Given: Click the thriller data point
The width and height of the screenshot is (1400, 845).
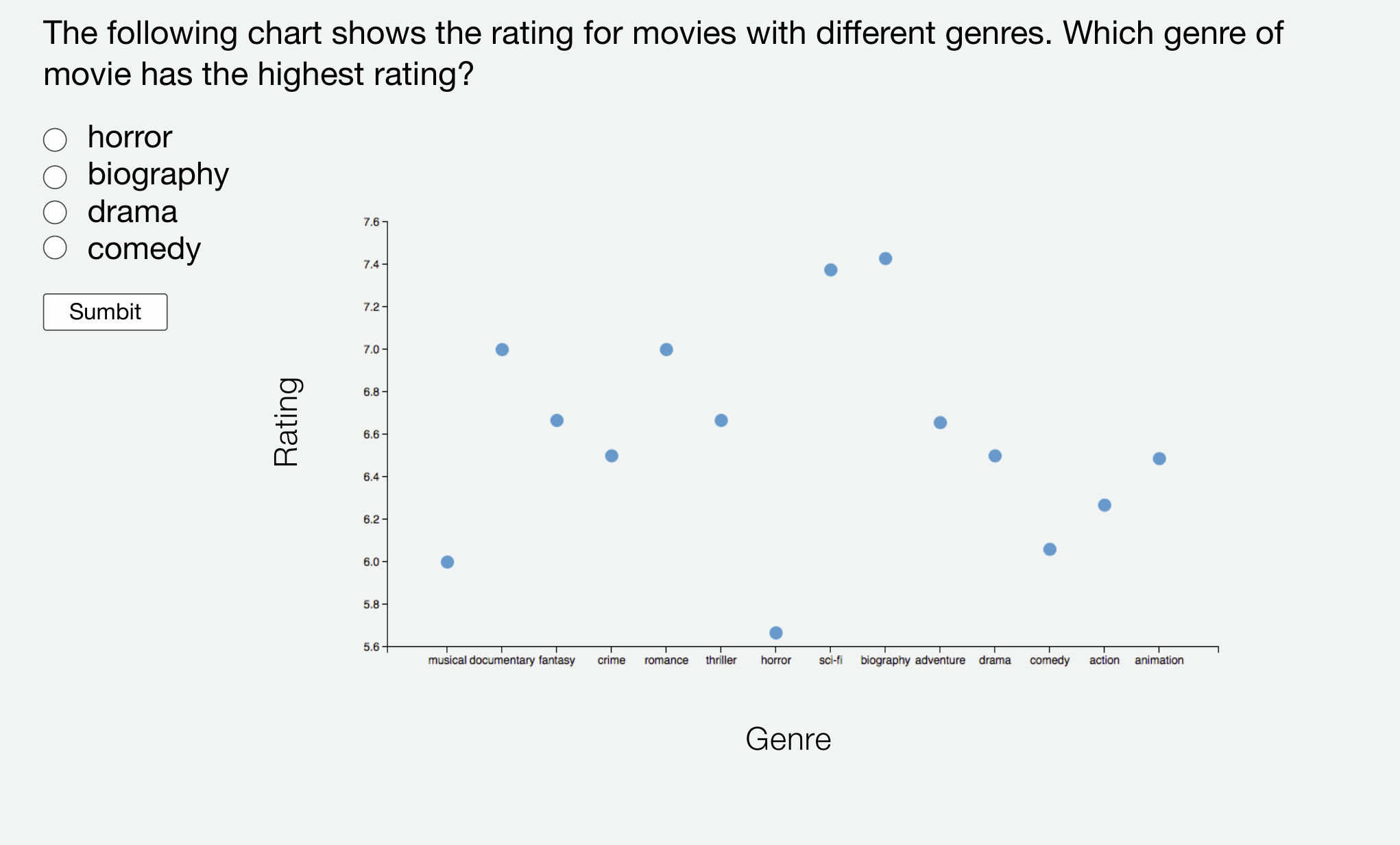Looking at the screenshot, I should coord(721,420).
